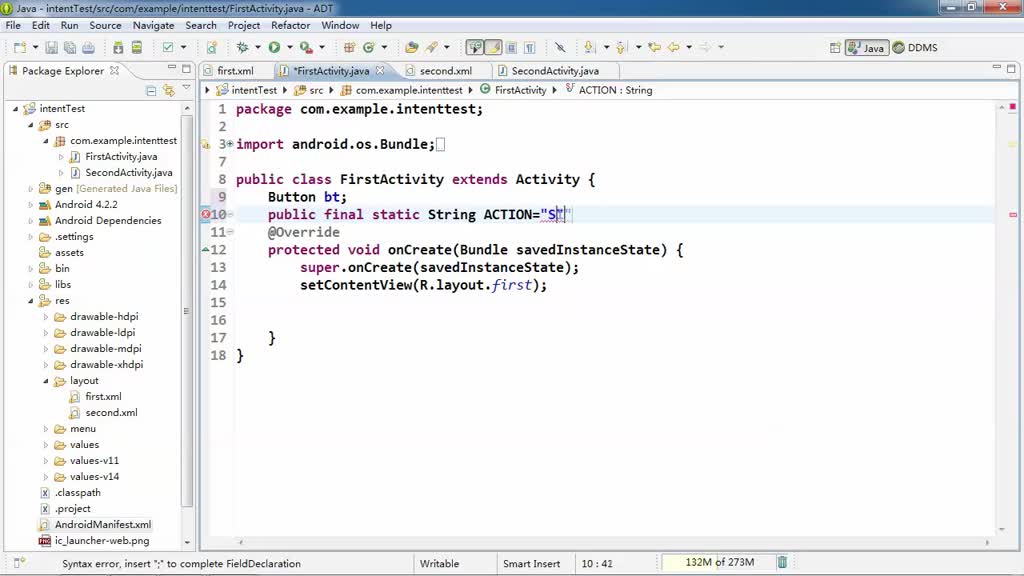Click Collapse All in Package Explorer
The image size is (1024, 576).
[151, 91]
